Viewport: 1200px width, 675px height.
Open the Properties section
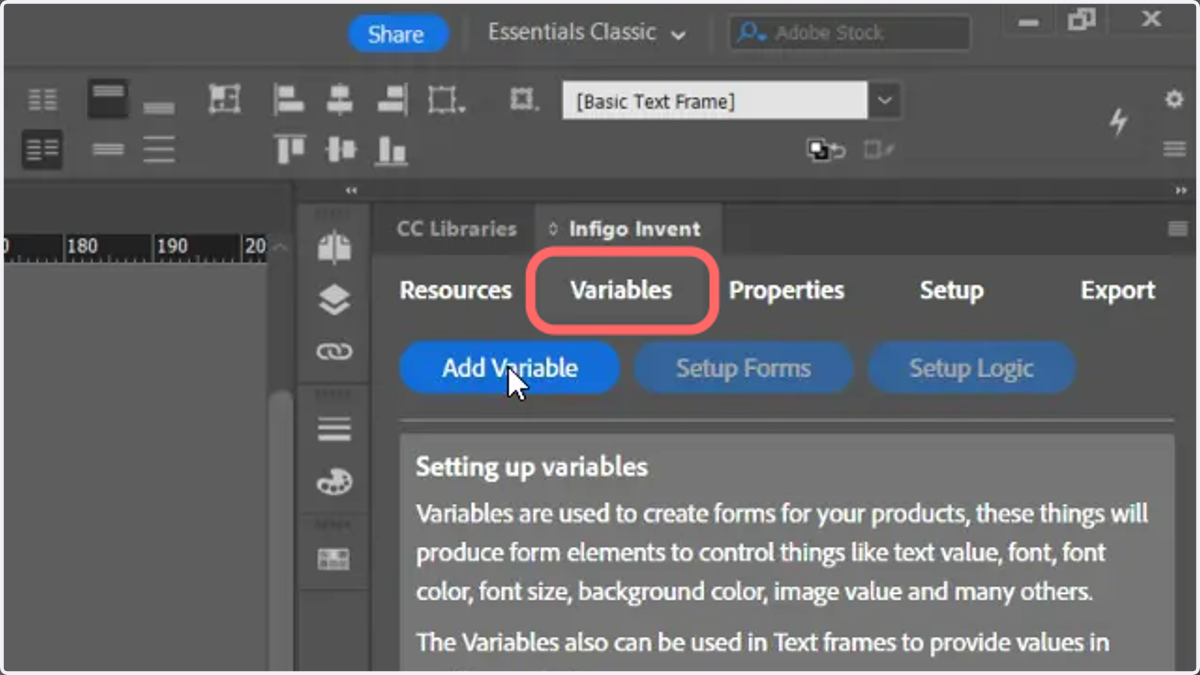coord(786,291)
